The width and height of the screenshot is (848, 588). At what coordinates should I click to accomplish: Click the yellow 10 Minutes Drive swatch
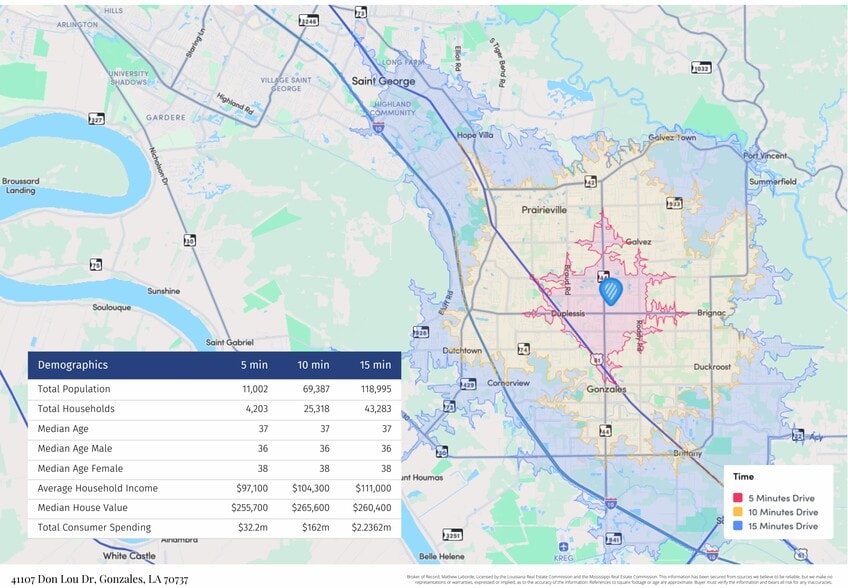coord(738,512)
